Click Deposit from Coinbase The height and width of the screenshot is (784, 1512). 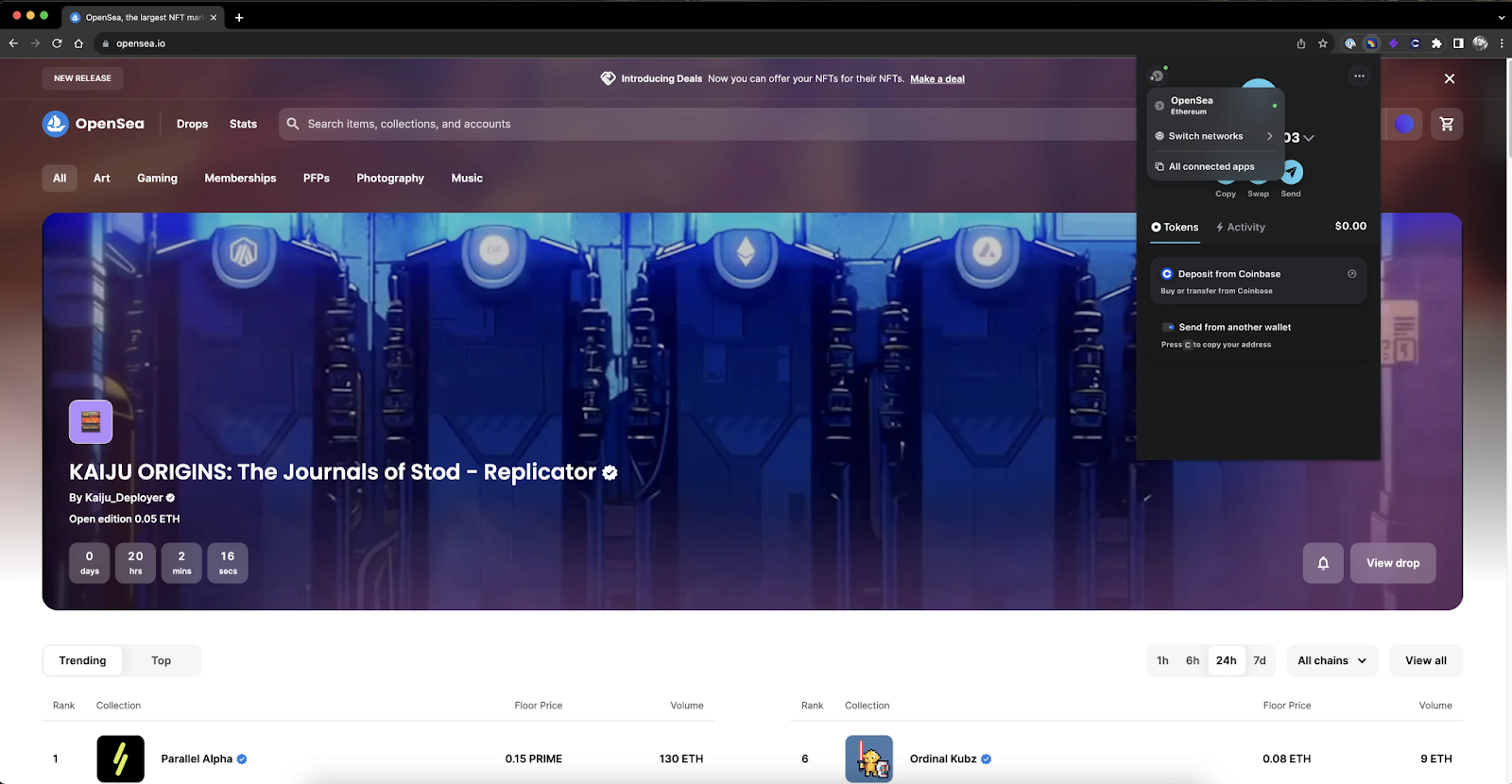click(x=1258, y=281)
